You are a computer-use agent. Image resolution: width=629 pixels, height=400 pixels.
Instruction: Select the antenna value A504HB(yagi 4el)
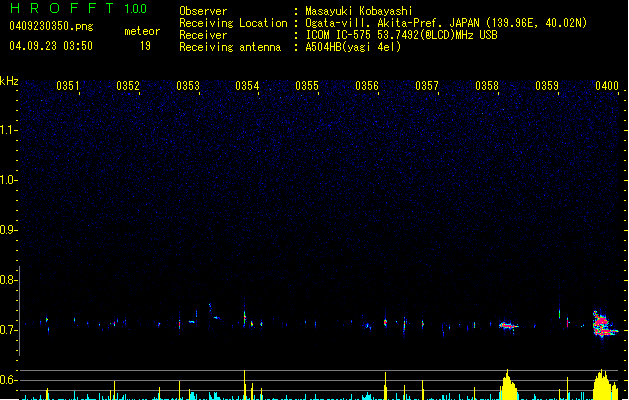coord(353,47)
